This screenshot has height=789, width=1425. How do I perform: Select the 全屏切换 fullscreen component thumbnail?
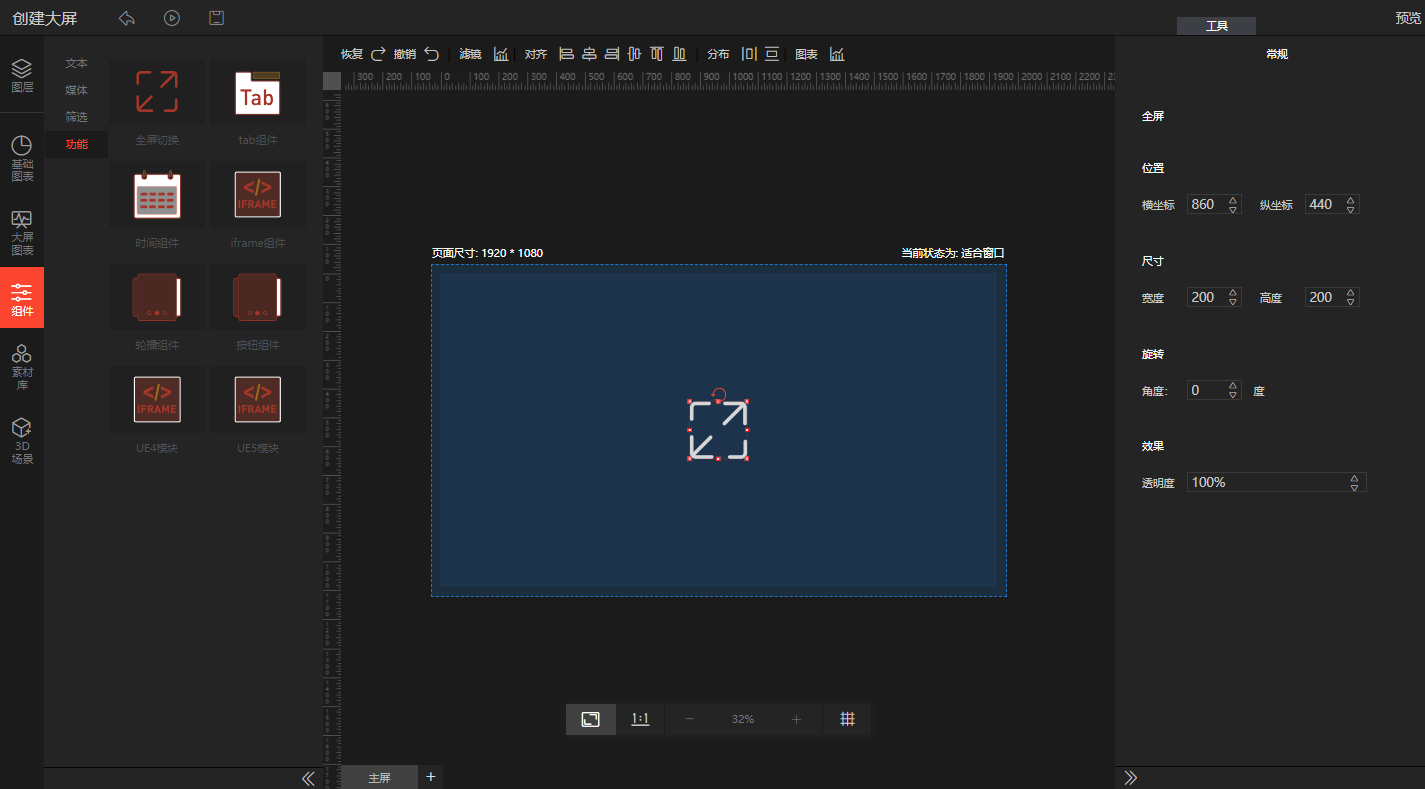coord(157,92)
